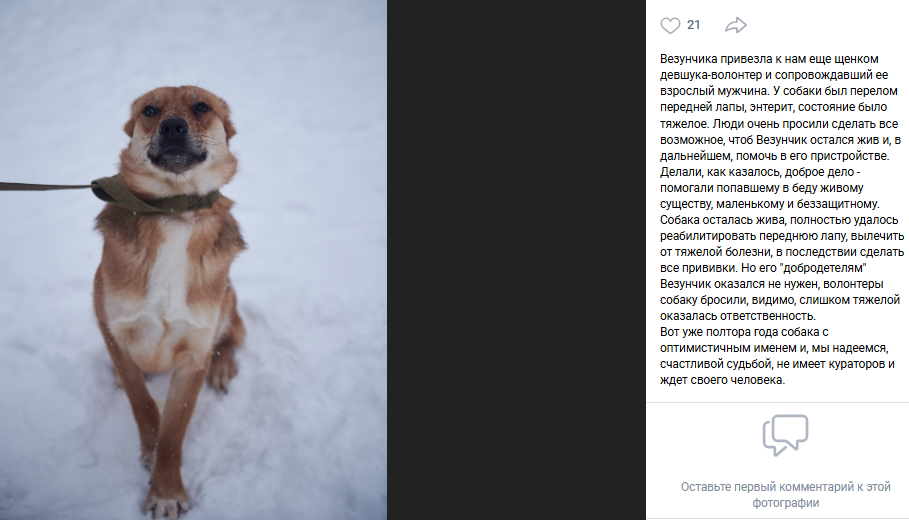Click the like counter showing 21
The width and height of the screenshot is (909, 520).
click(x=693, y=25)
